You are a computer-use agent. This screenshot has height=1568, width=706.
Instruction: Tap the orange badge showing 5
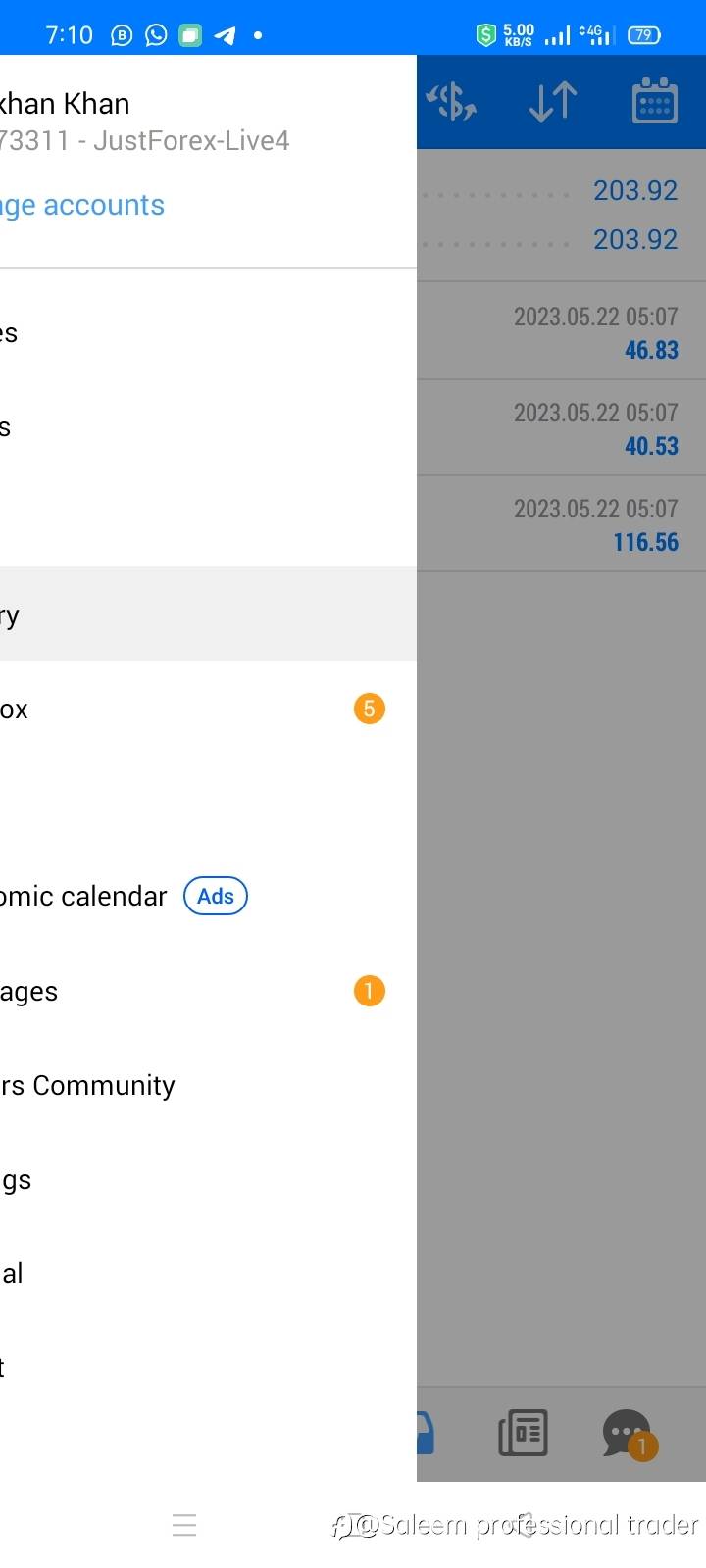369,709
